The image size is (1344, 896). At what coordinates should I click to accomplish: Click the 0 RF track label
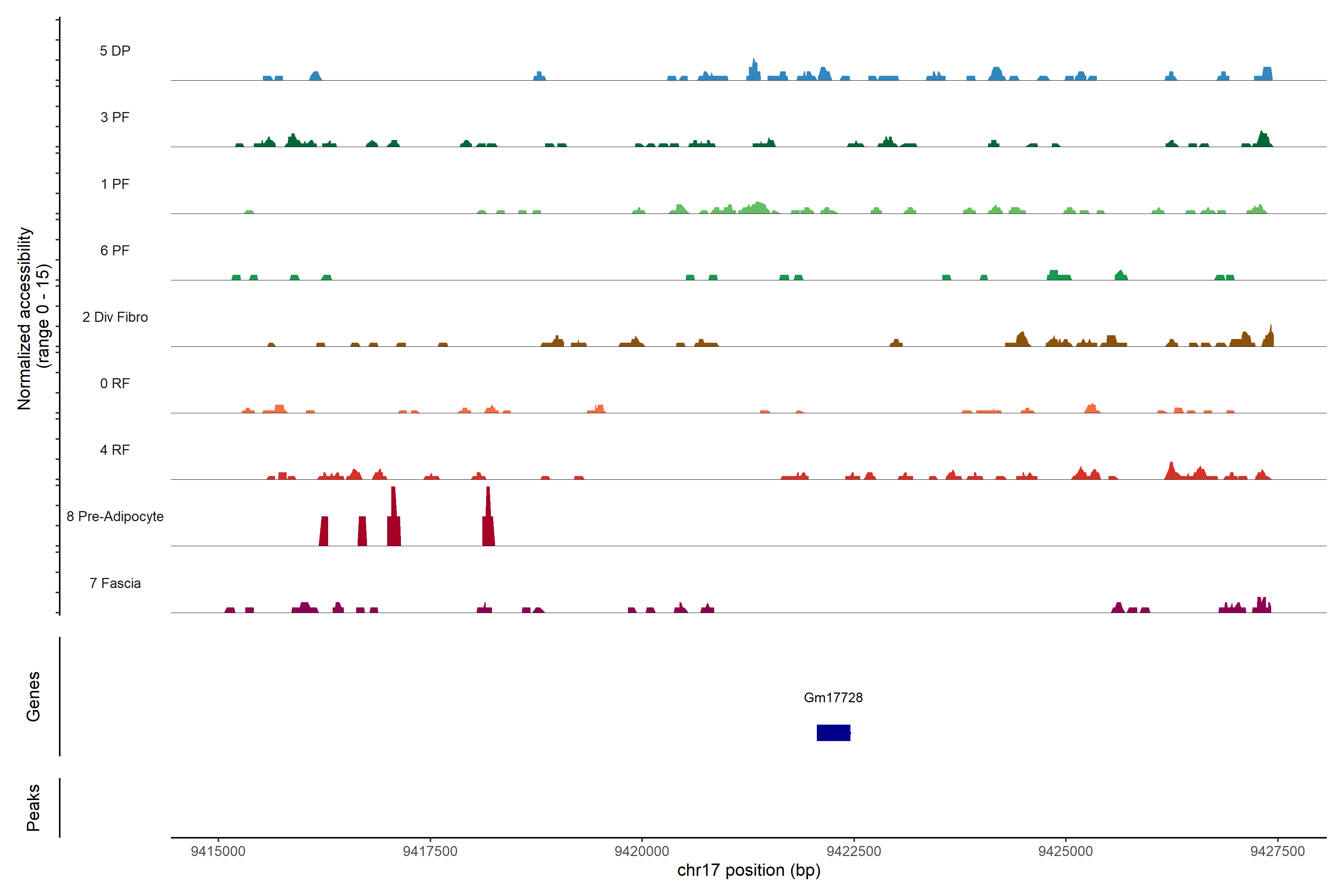[115, 383]
